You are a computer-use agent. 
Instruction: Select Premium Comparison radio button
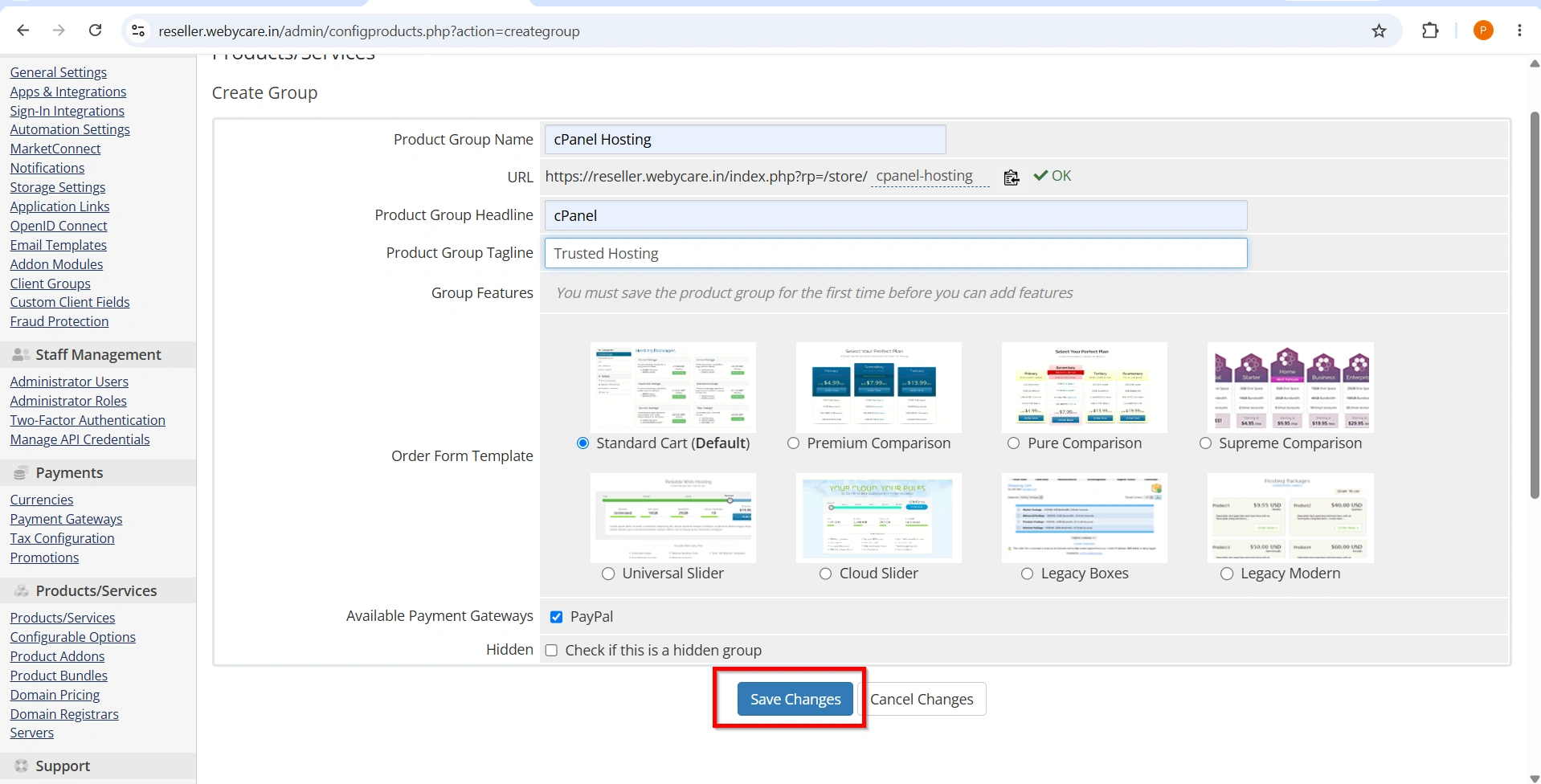click(794, 443)
